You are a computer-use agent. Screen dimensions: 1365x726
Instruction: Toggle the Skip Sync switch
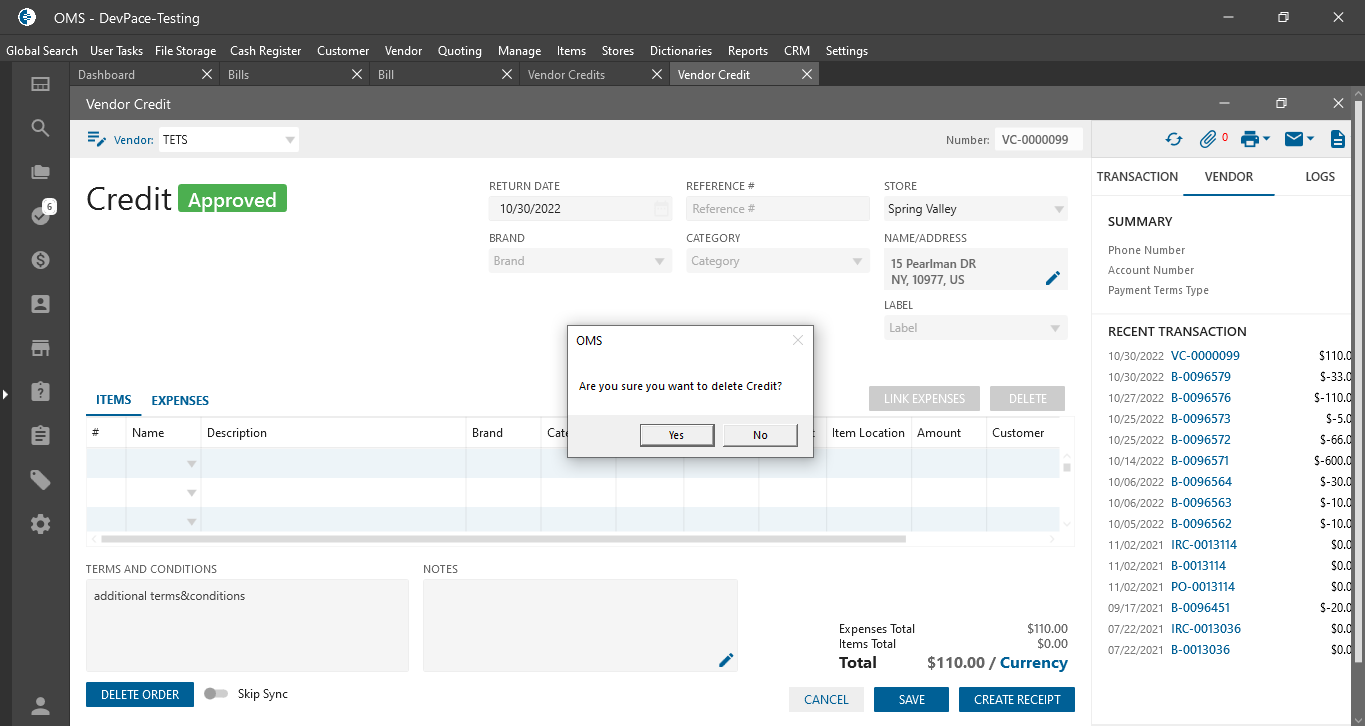click(x=216, y=694)
